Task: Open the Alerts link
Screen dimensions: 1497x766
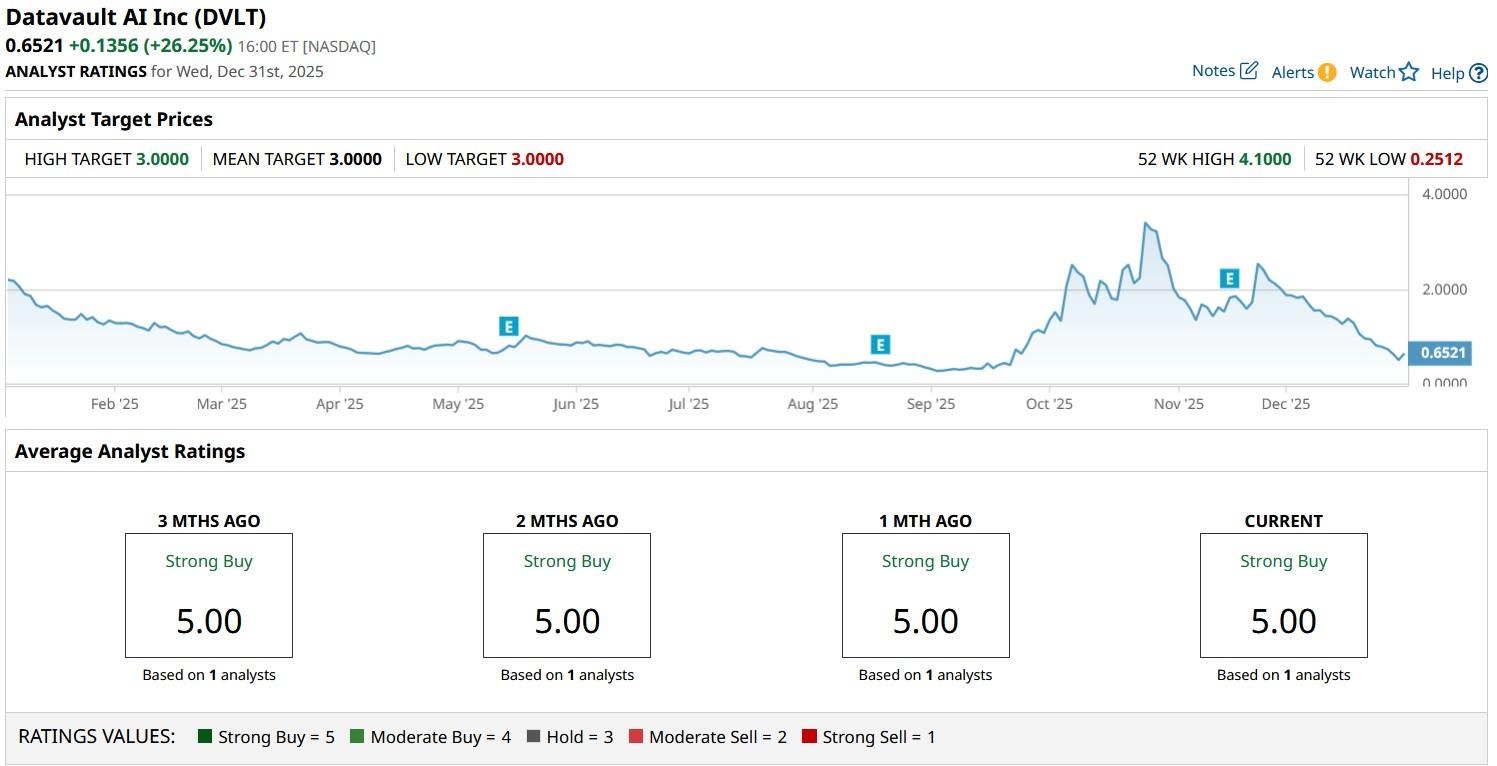Action: click(x=1292, y=72)
